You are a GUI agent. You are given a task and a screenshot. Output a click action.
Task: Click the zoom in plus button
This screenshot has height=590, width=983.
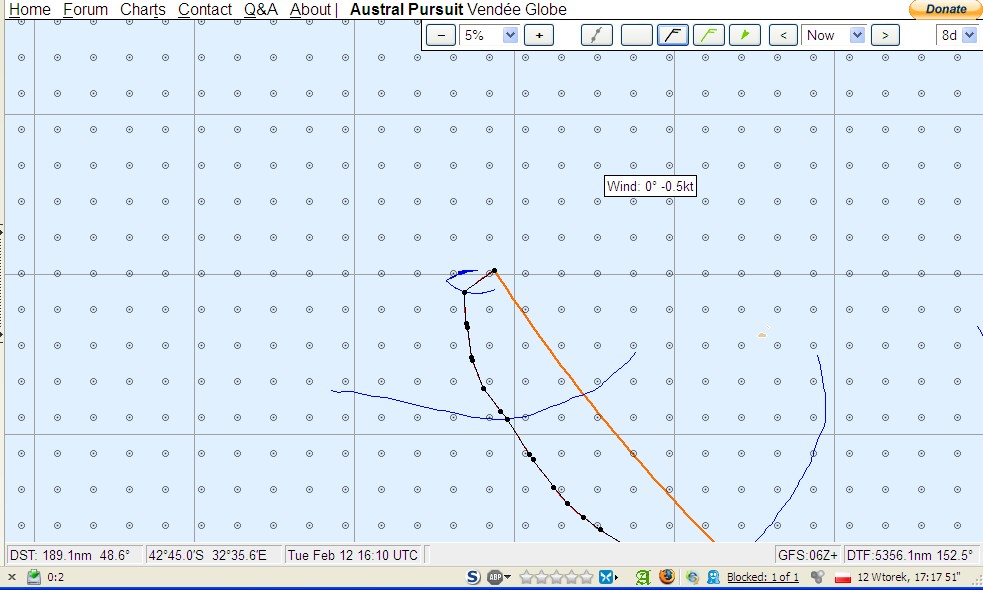[x=539, y=35]
